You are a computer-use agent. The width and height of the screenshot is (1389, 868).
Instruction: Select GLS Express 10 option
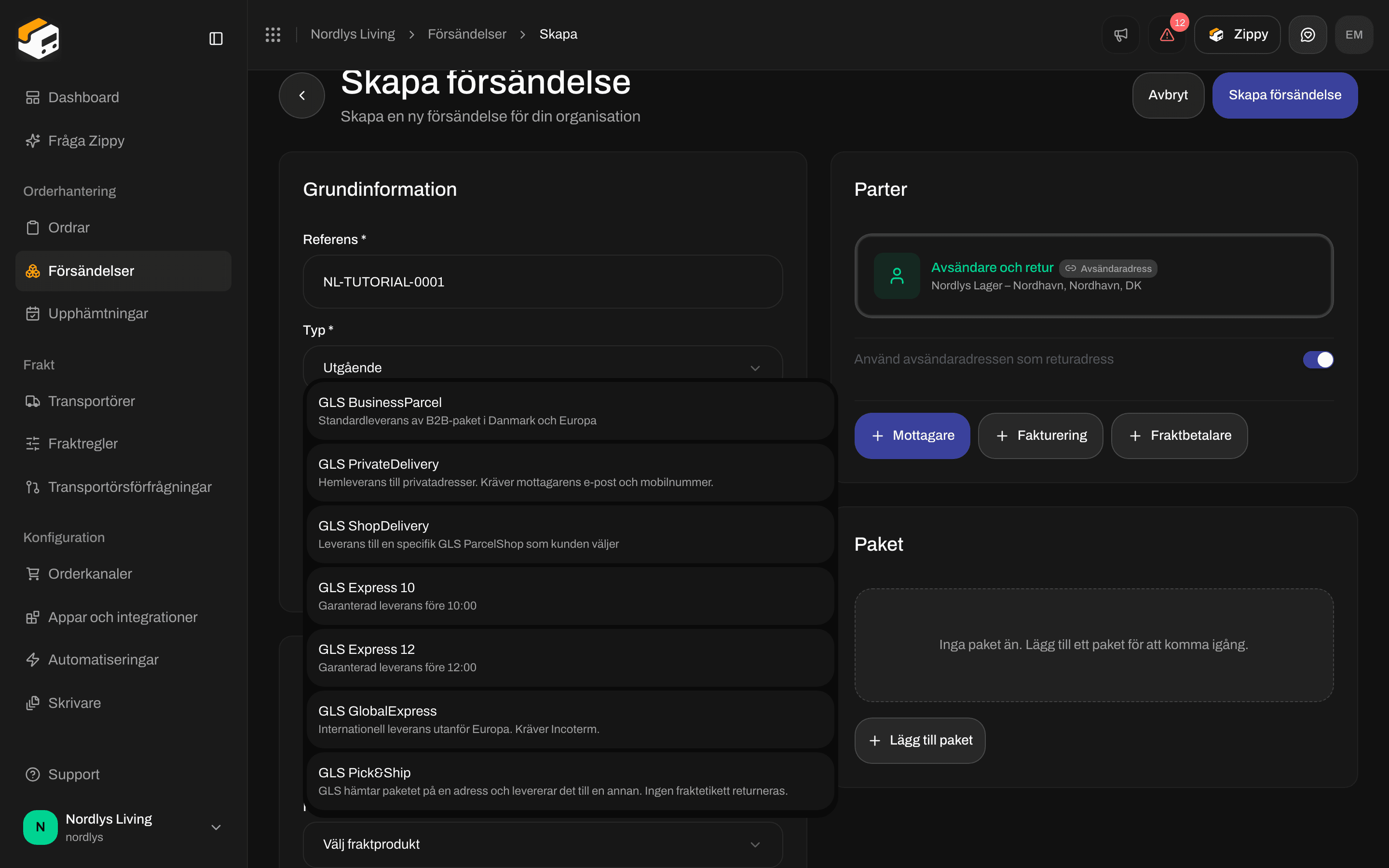click(570, 596)
